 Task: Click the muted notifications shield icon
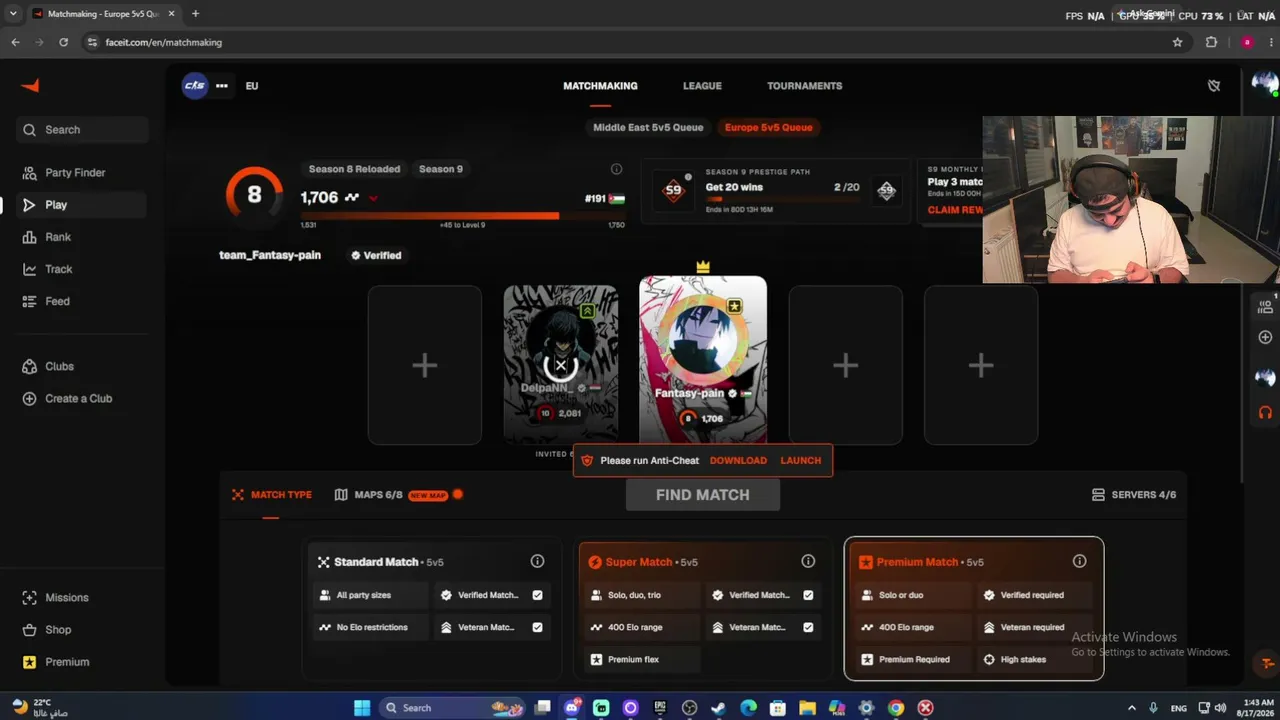1214,86
